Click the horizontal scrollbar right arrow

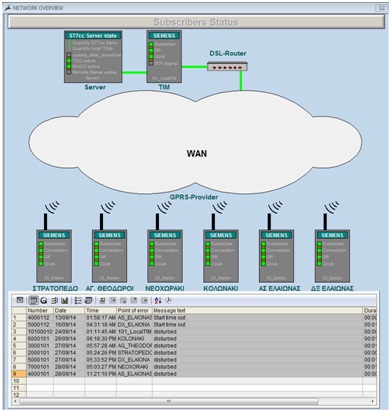pyautogui.click(x=373, y=401)
